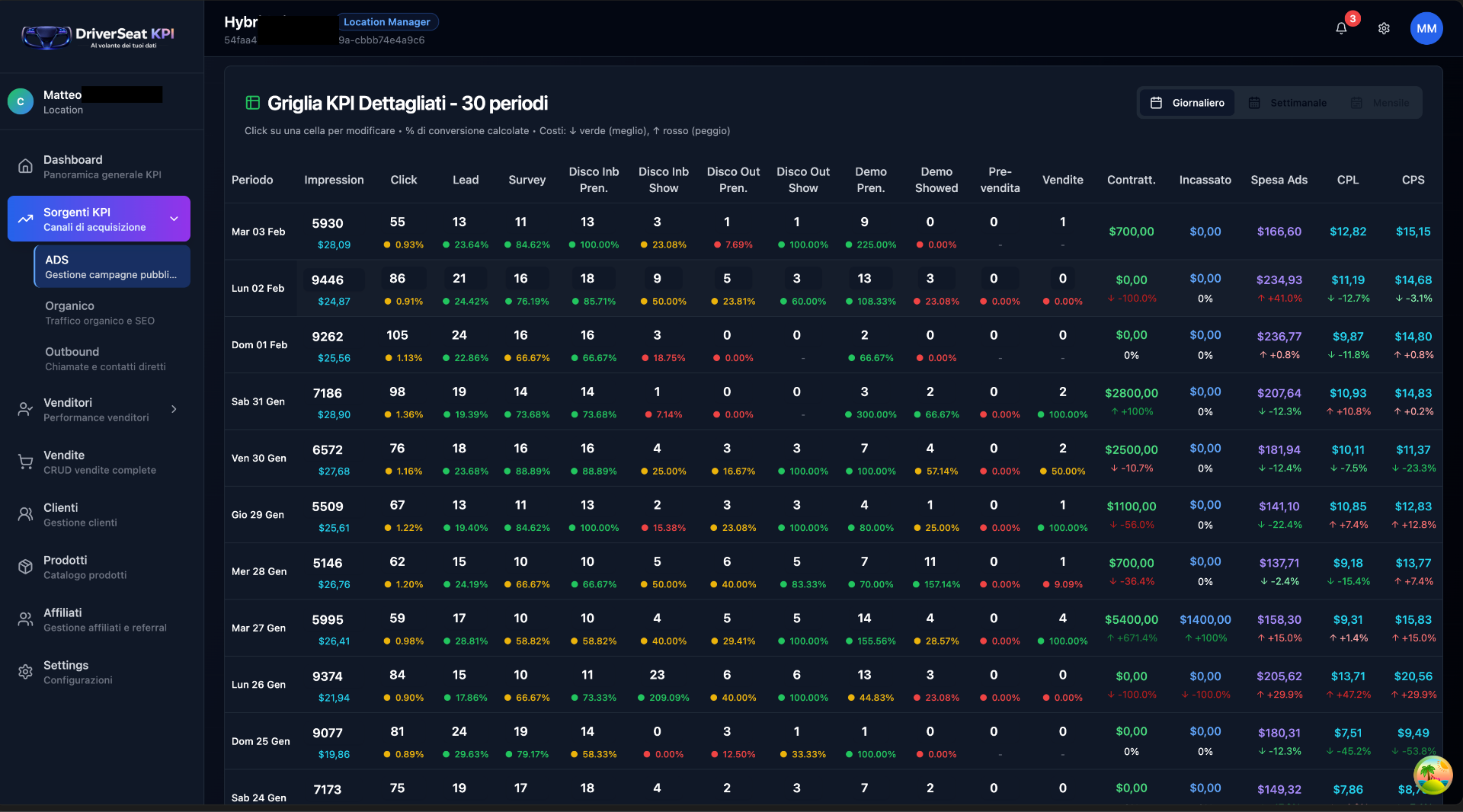
Task: Open the MM avatar profile menu
Action: point(1426,28)
